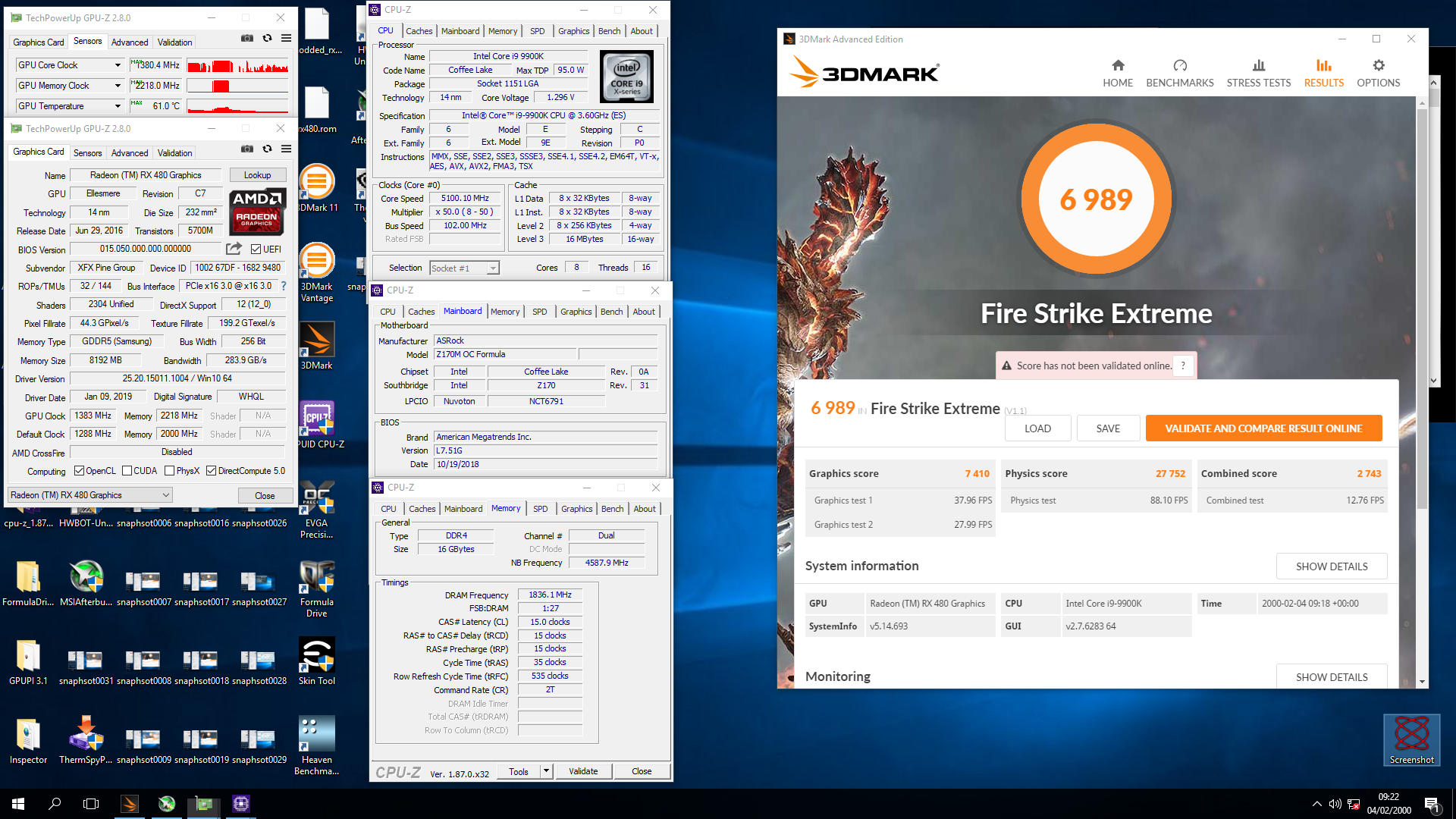Click the GPU Core Clock sensor graph
This screenshot has width=1456, height=819.
tap(238, 65)
